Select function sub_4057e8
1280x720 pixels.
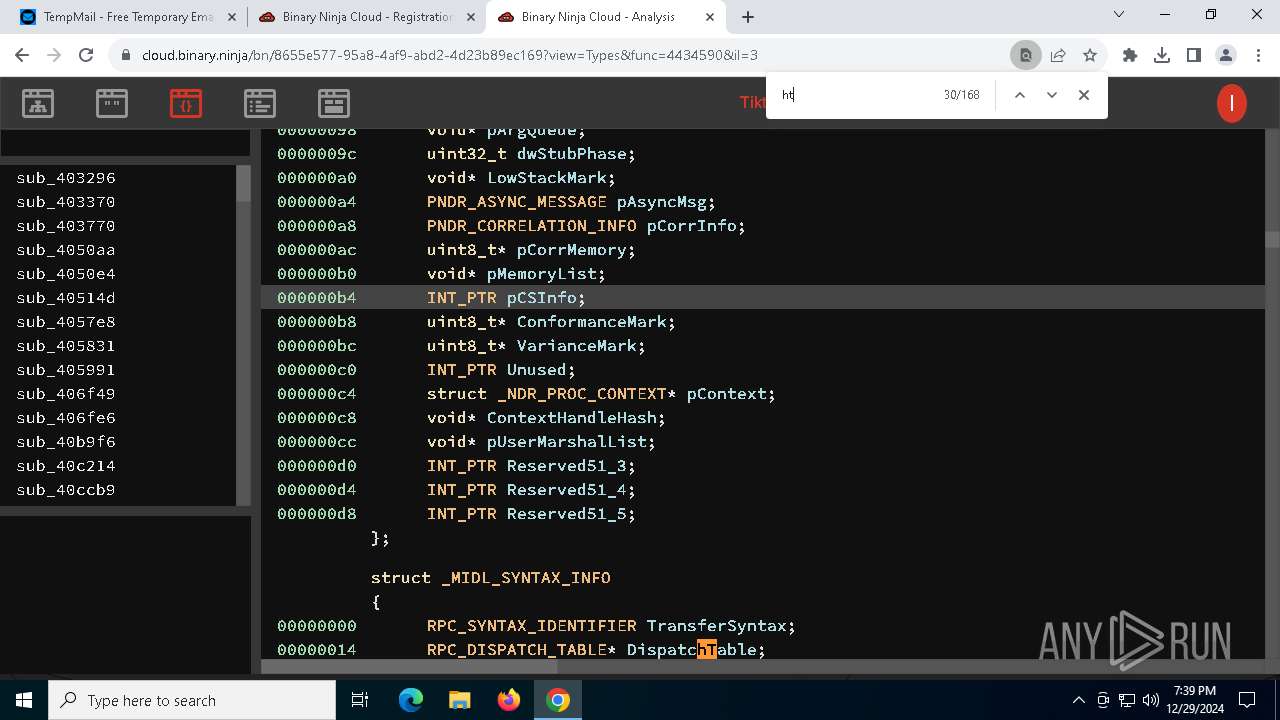[66, 322]
